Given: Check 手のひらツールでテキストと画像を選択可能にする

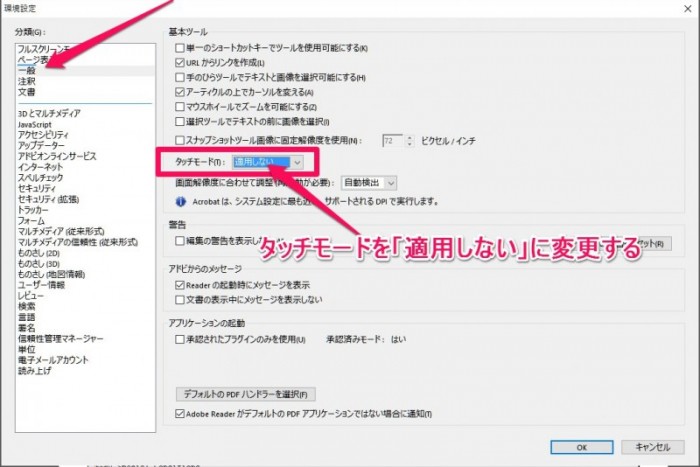Looking at the screenshot, I should [180, 77].
